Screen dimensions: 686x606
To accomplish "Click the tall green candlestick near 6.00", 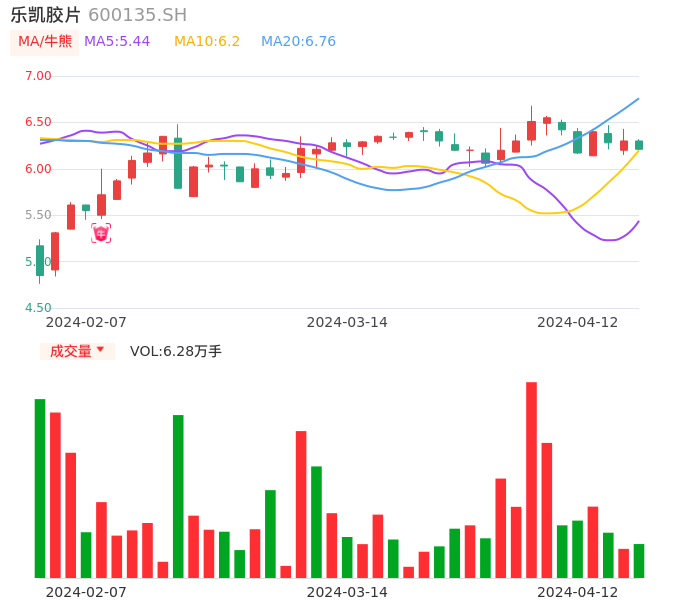I will click(x=178, y=163).
